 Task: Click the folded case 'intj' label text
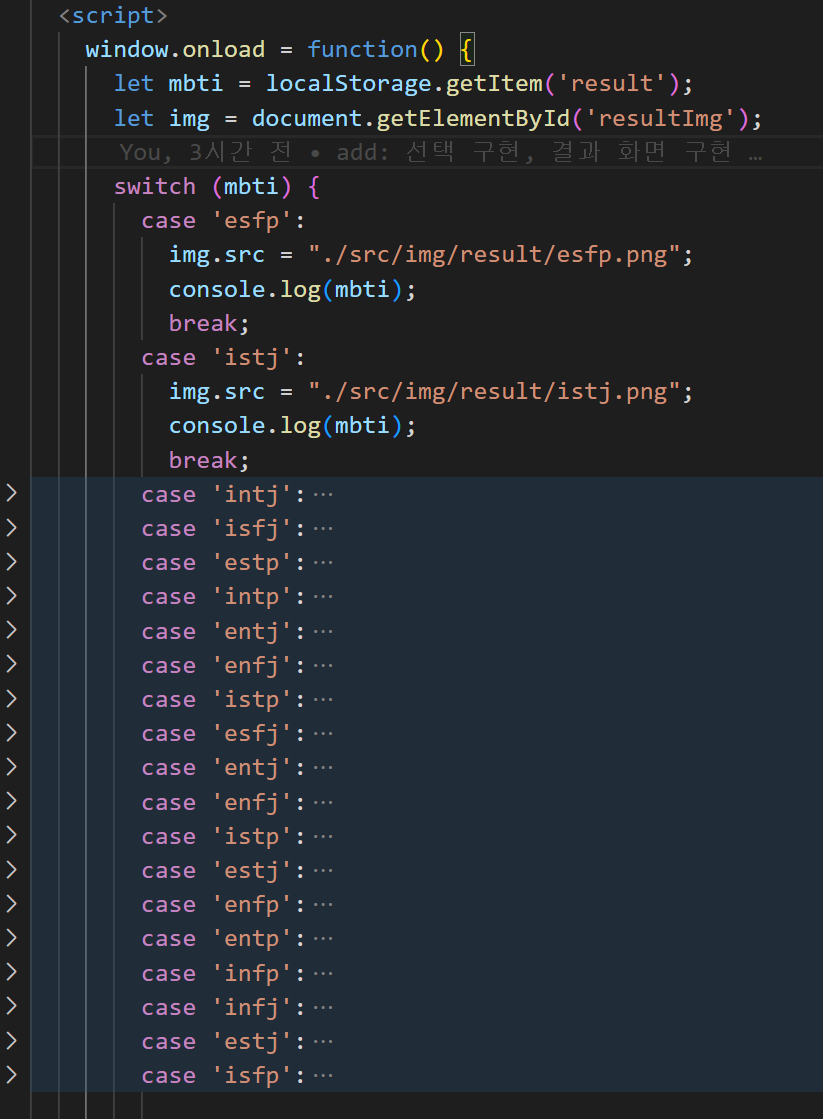click(223, 495)
